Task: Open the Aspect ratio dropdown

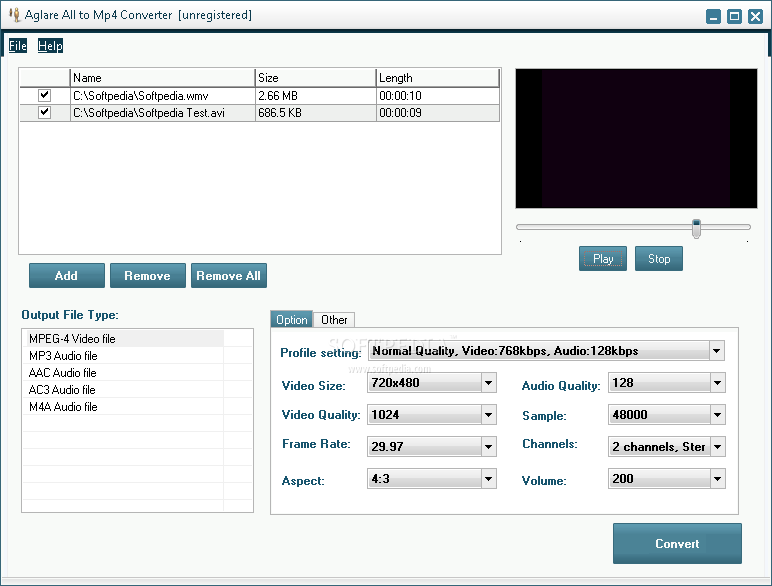Action: [488, 479]
